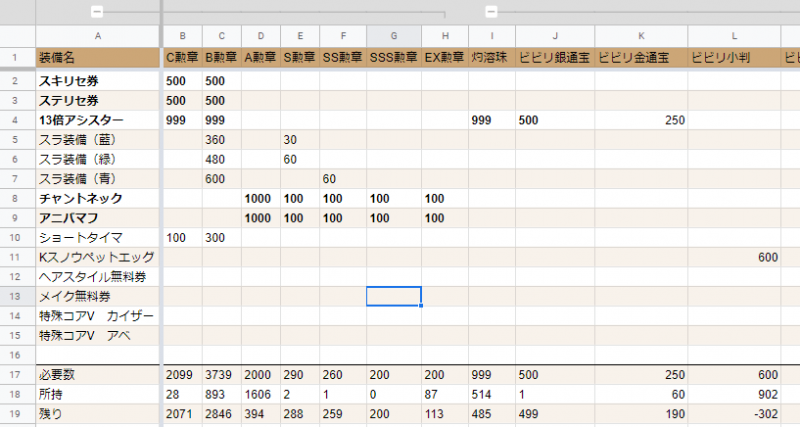Viewport: 800px width, 427px height.
Task: Click the cell with value 1606
Action: coord(260,392)
